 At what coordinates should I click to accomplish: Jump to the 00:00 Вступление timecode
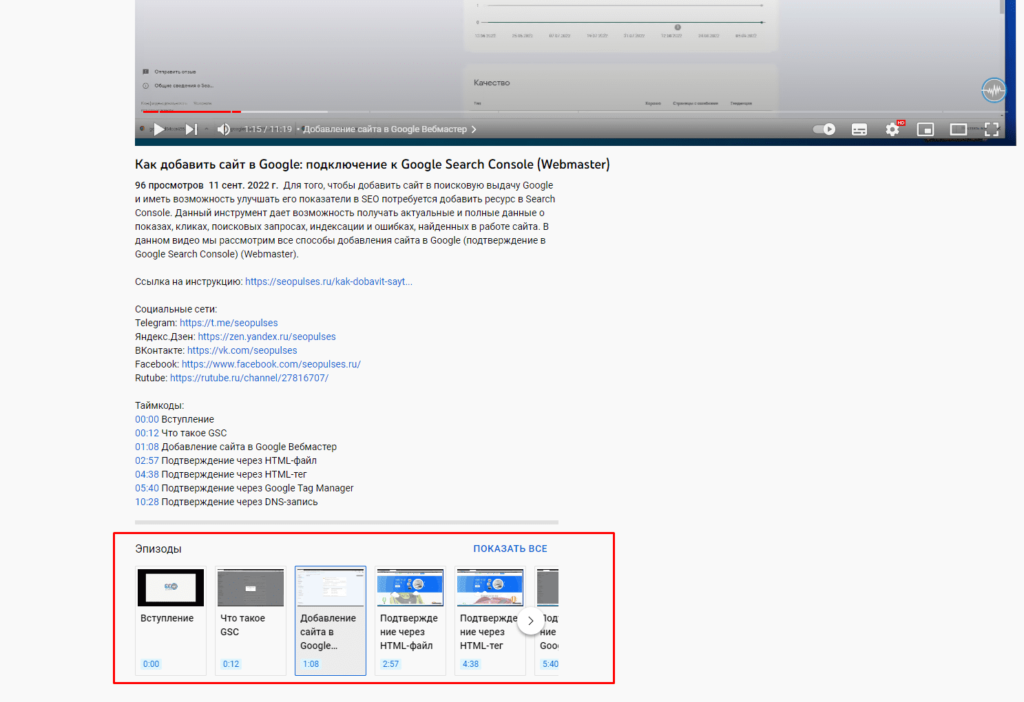147,419
